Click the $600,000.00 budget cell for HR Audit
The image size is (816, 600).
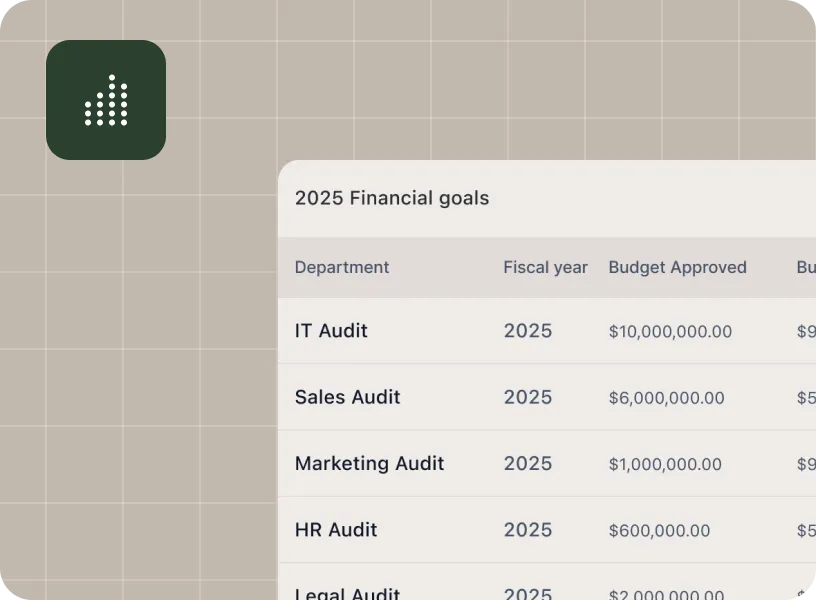[659, 531]
